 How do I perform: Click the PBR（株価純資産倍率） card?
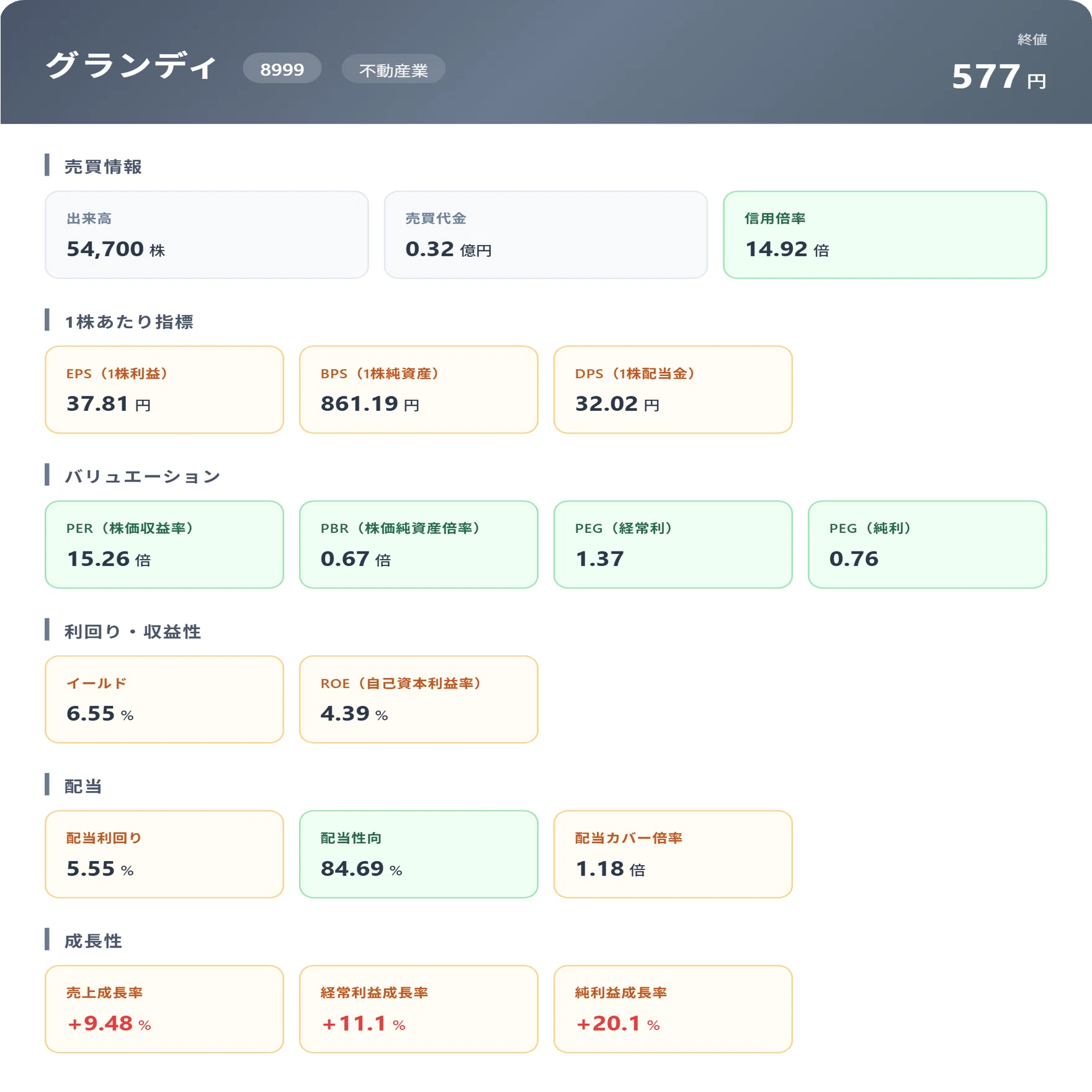click(419, 544)
